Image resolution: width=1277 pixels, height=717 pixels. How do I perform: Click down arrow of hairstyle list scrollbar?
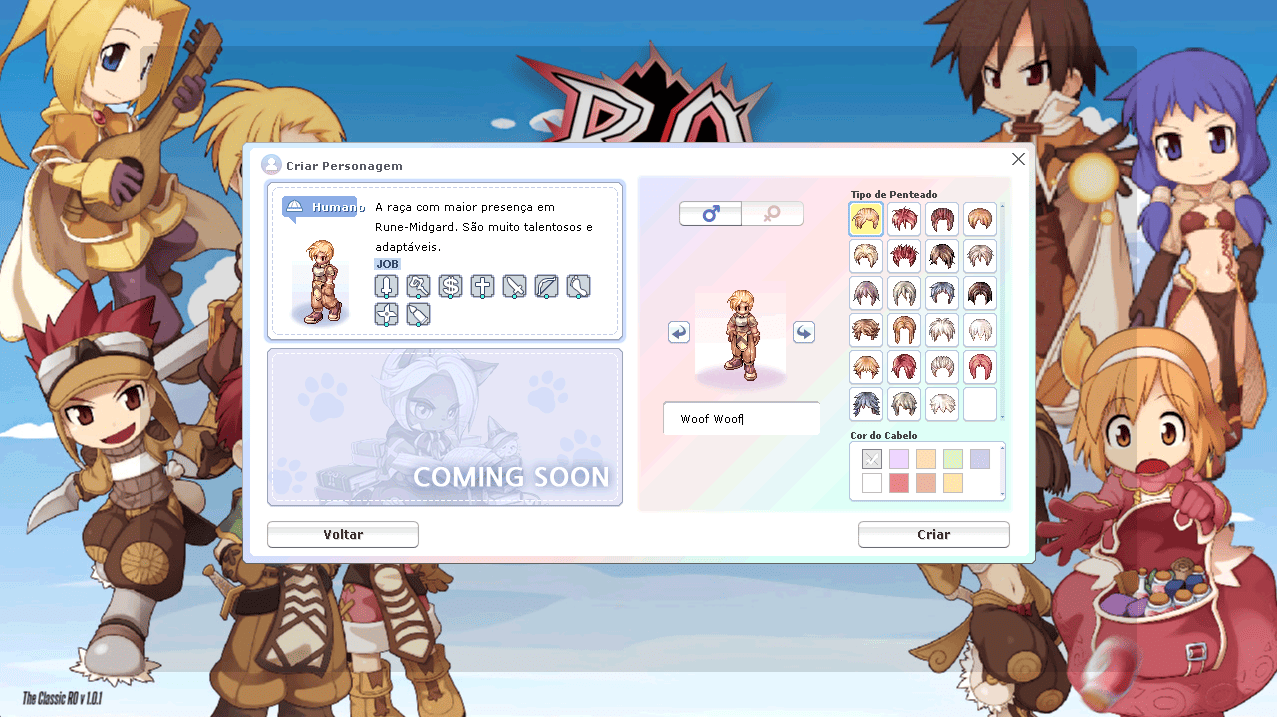click(1002, 417)
